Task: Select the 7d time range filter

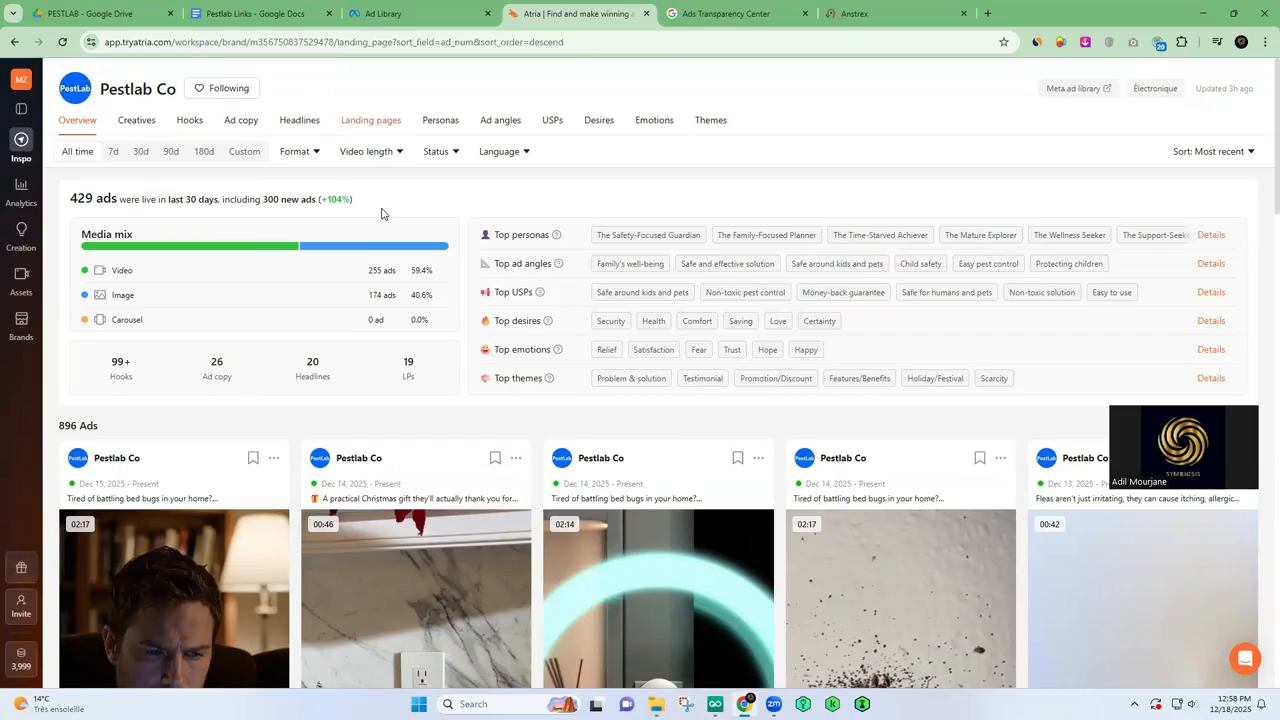Action: click(x=113, y=152)
